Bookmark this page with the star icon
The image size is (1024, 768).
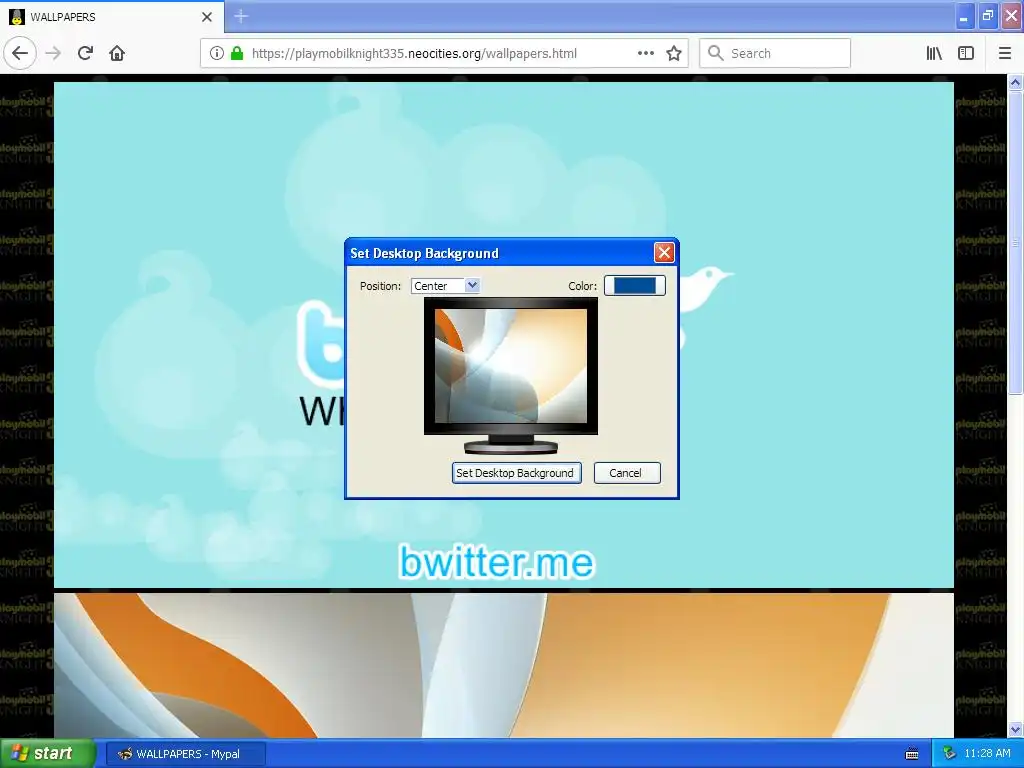(x=674, y=53)
